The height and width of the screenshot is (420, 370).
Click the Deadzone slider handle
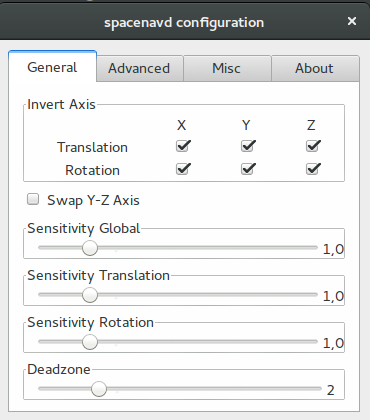pyautogui.click(x=99, y=389)
